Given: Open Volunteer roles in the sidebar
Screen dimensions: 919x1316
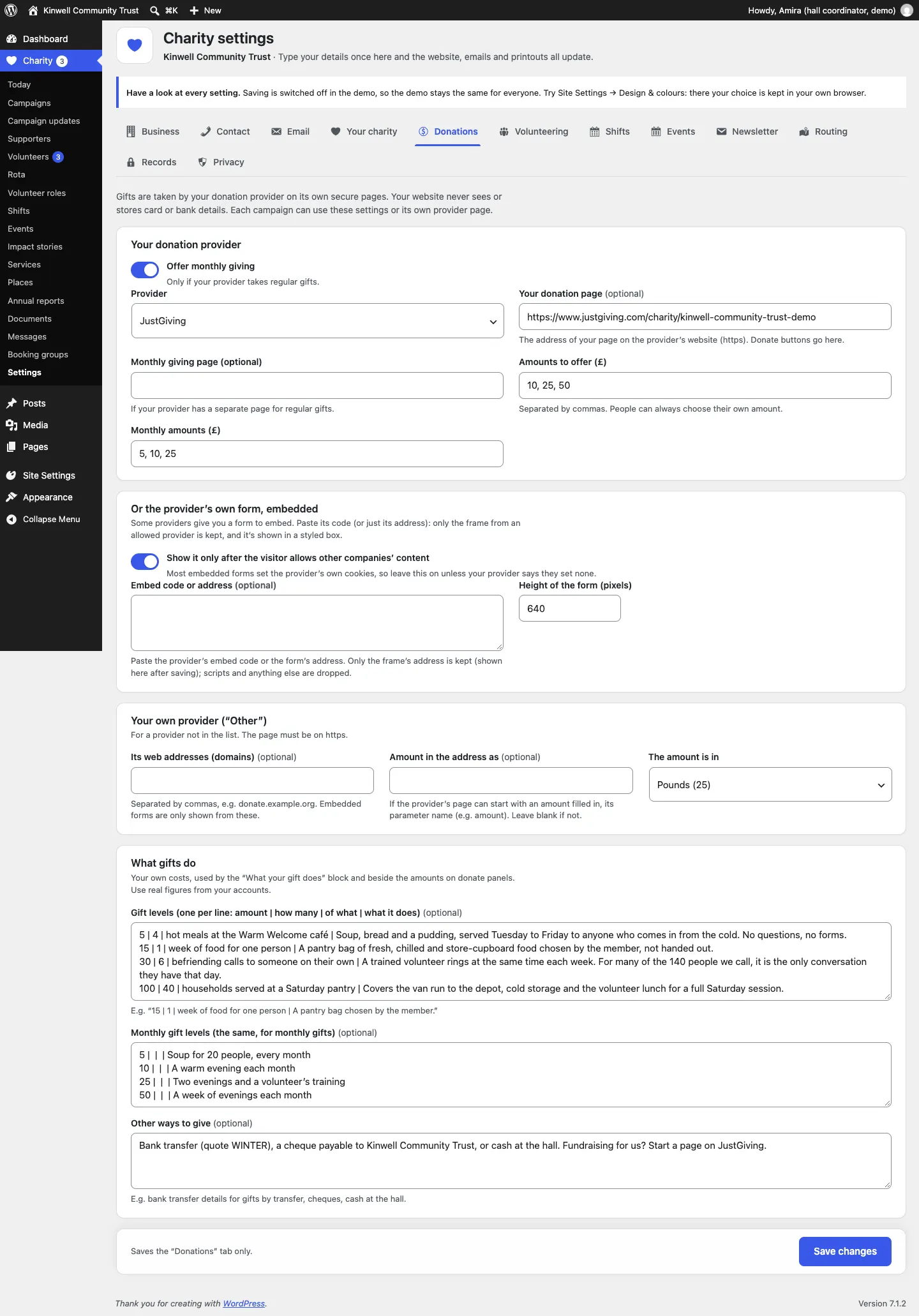Looking at the screenshot, I should 36,193.
